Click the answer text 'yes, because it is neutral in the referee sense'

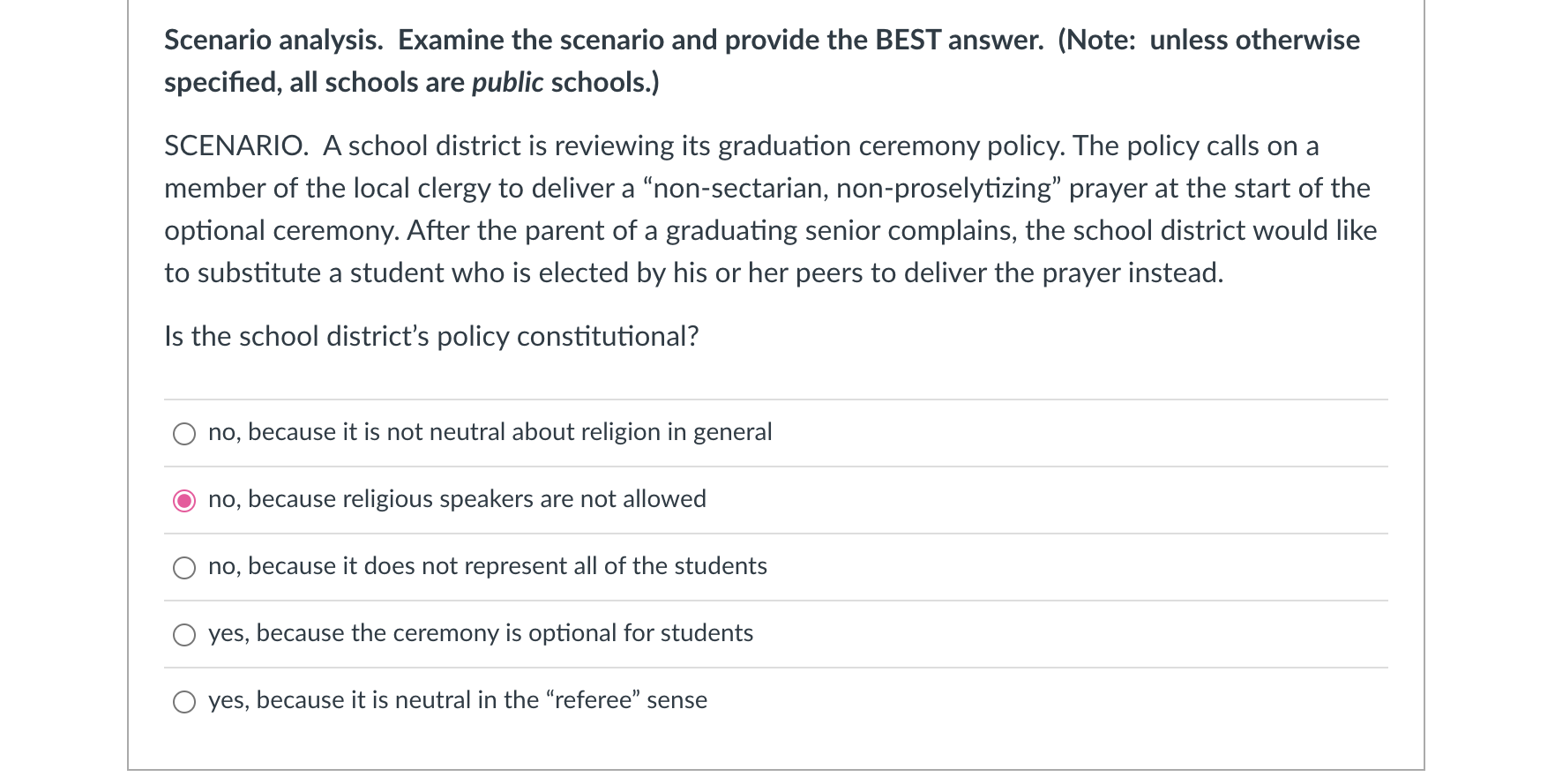point(457,700)
